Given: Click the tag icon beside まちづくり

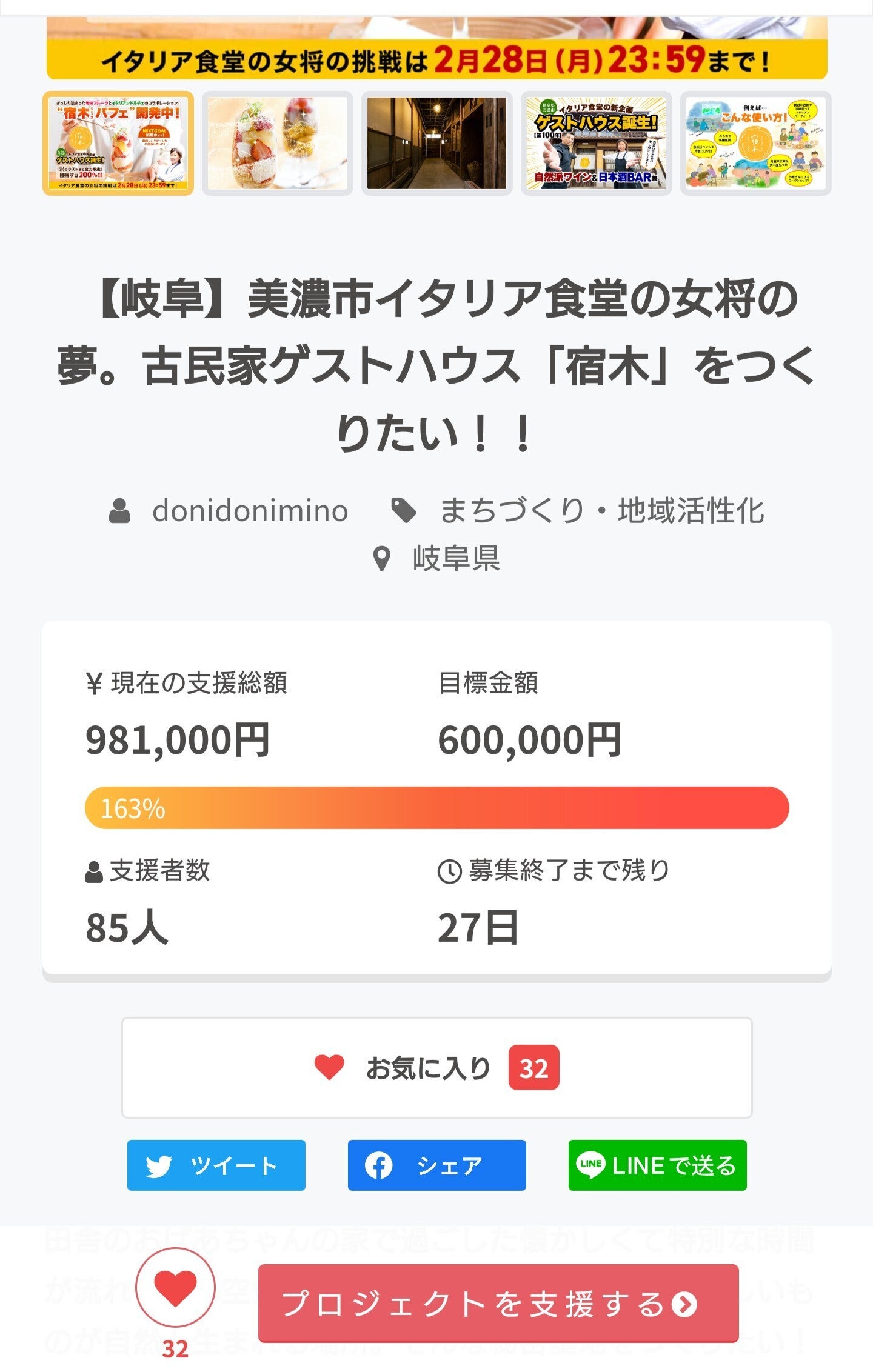Looking at the screenshot, I should point(404,511).
